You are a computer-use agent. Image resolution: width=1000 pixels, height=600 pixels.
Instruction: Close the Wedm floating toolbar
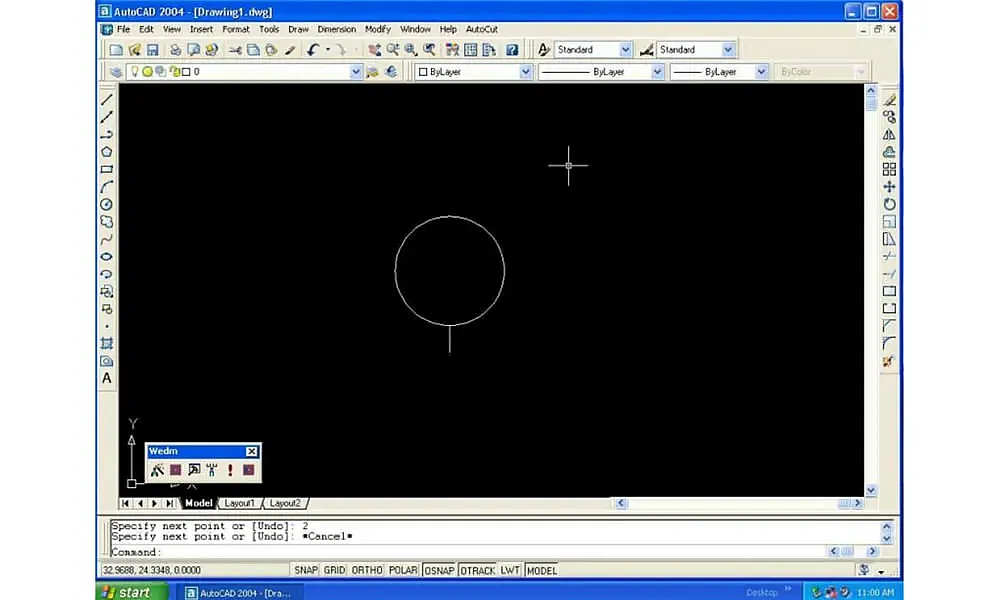pos(252,451)
